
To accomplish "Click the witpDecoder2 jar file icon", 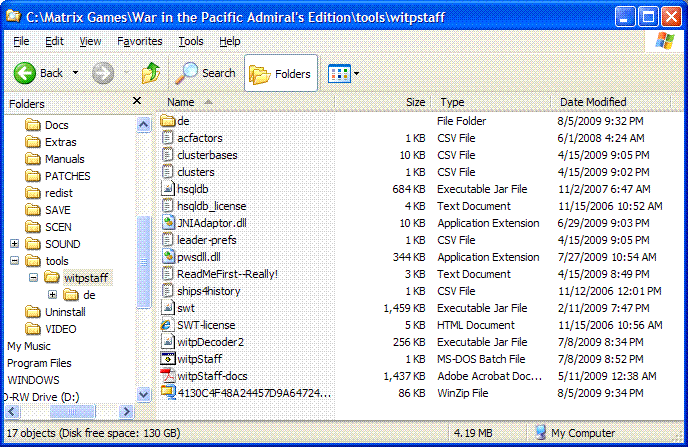I will pos(168,342).
